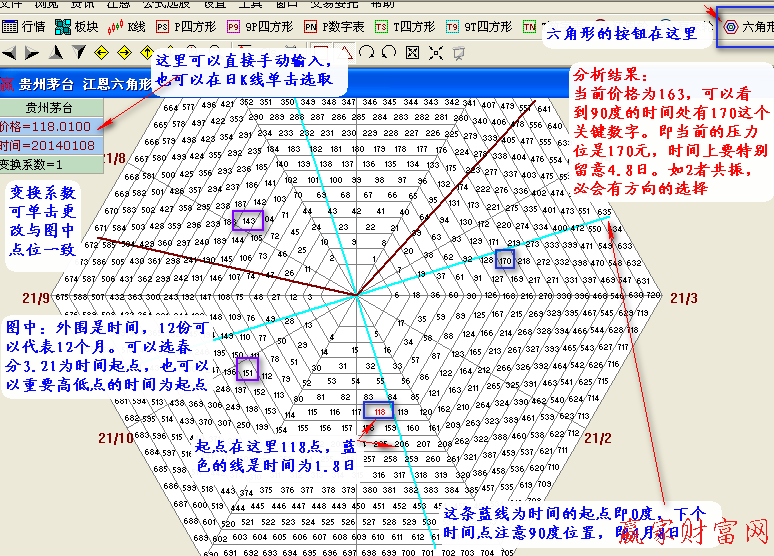Image resolution: width=774 pixels, height=556 pixels.
Task: Open the 行情 (quotes) toolbar button
Action: click(x=24, y=27)
